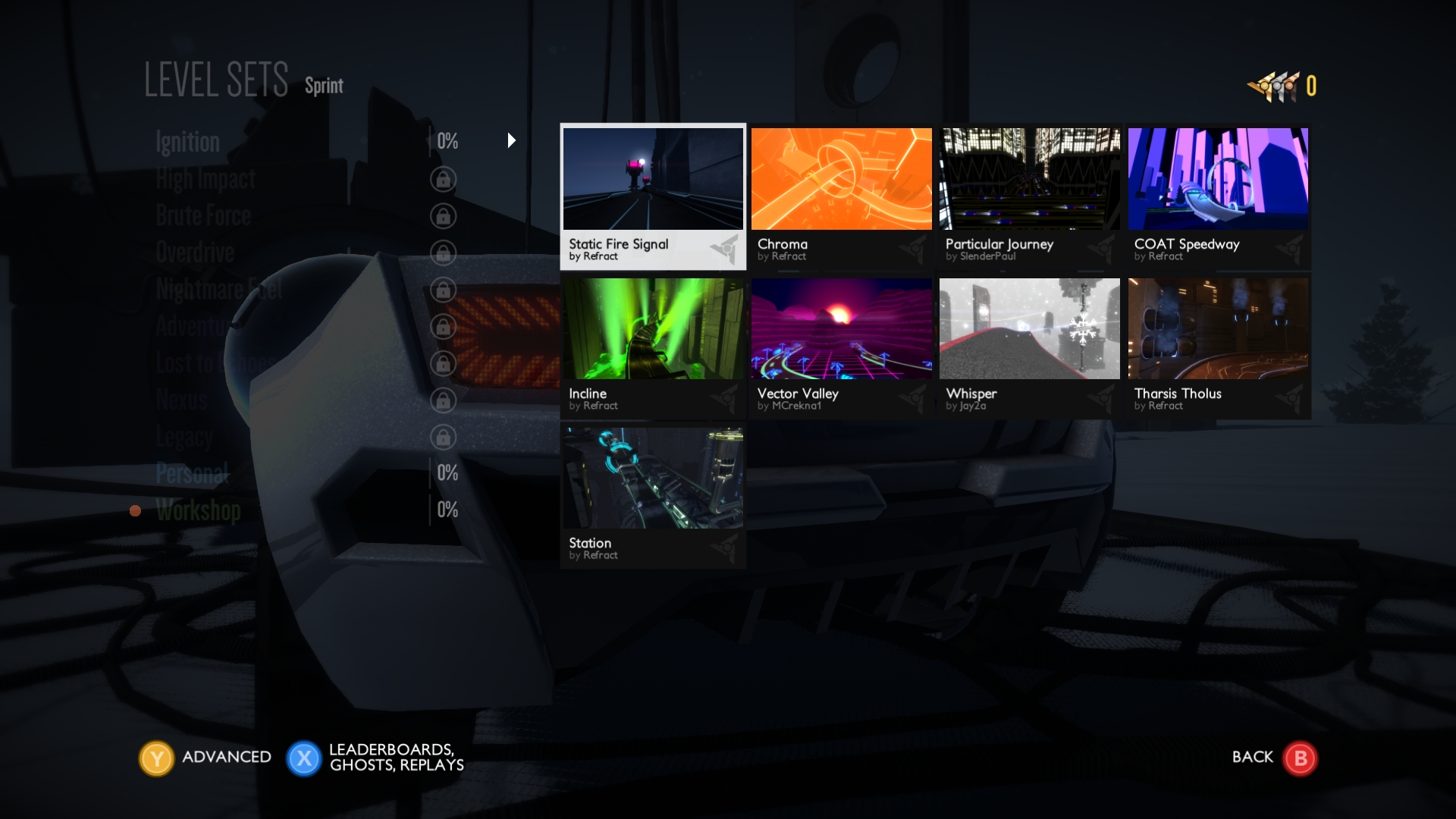Viewport: 1456px width, 819px height.
Task: Click the orange dot next to Workshop
Action: click(135, 510)
